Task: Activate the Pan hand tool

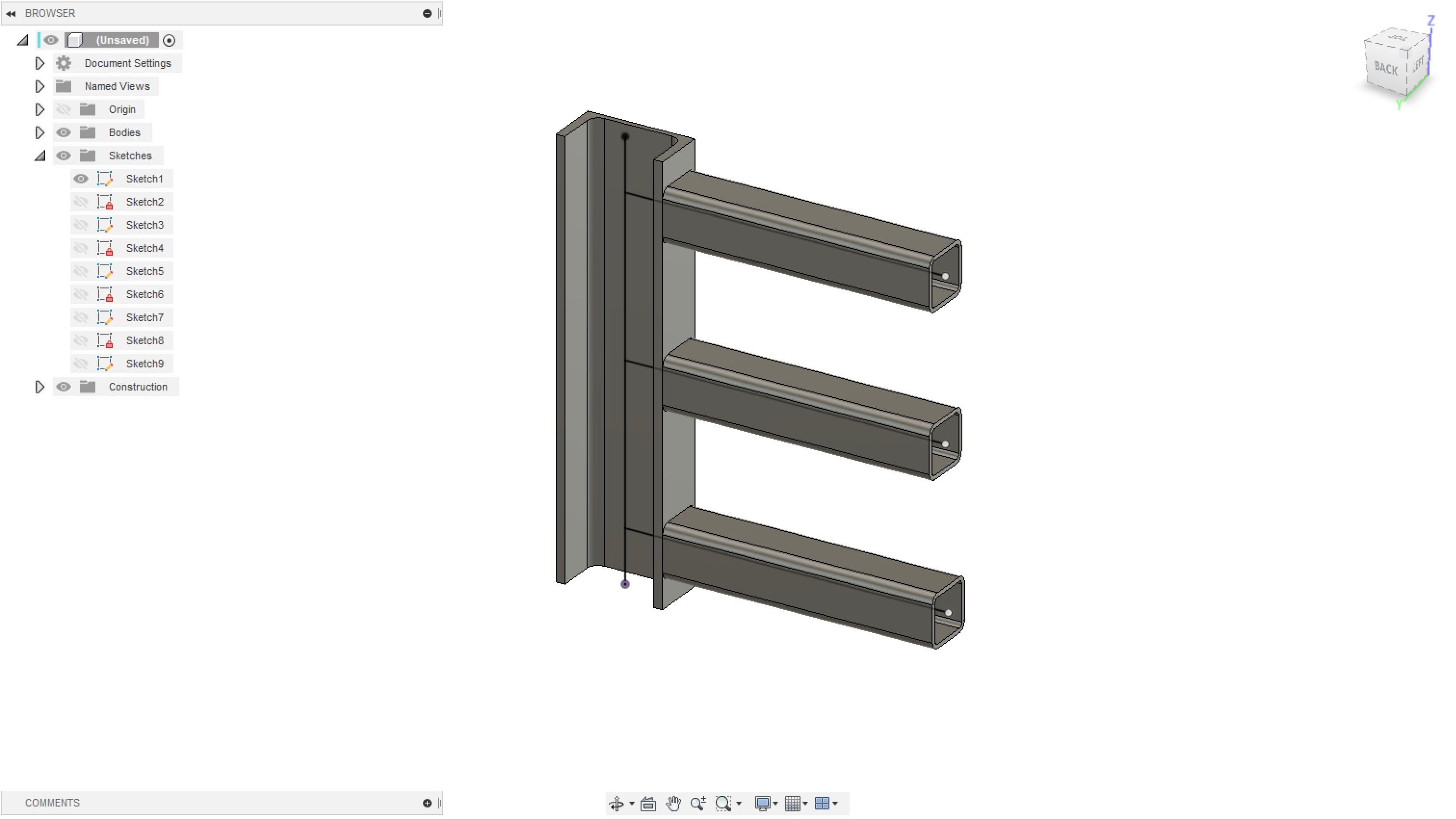Action: [672, 803]
